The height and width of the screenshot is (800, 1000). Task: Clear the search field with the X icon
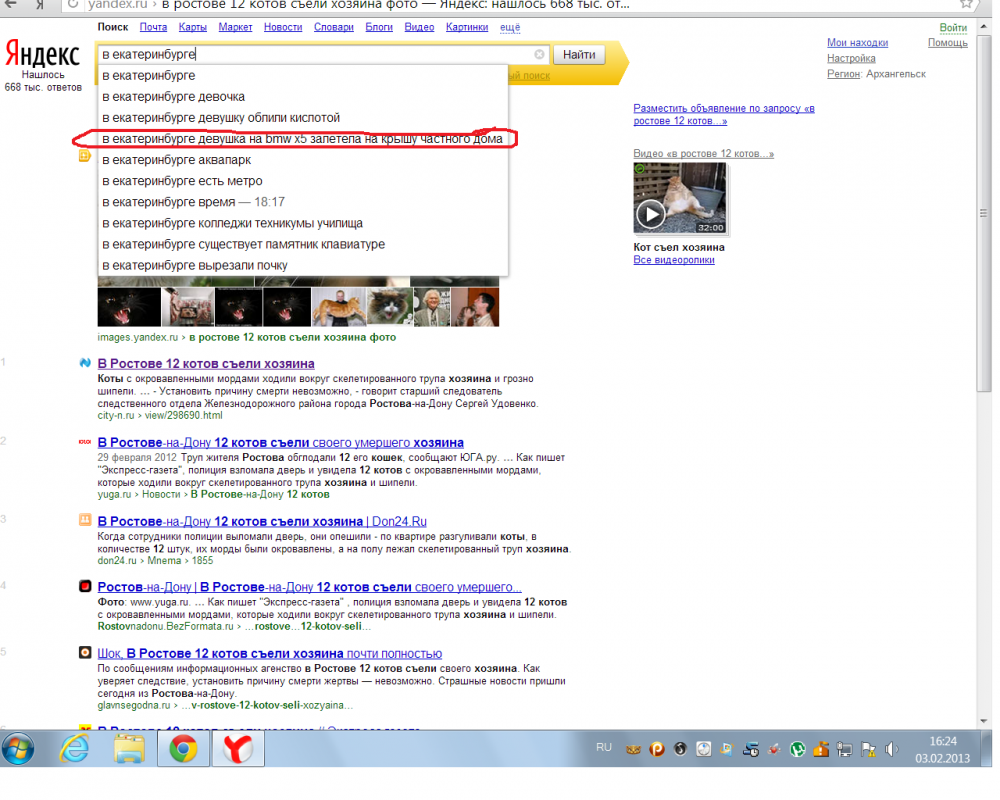pos(539,54)
